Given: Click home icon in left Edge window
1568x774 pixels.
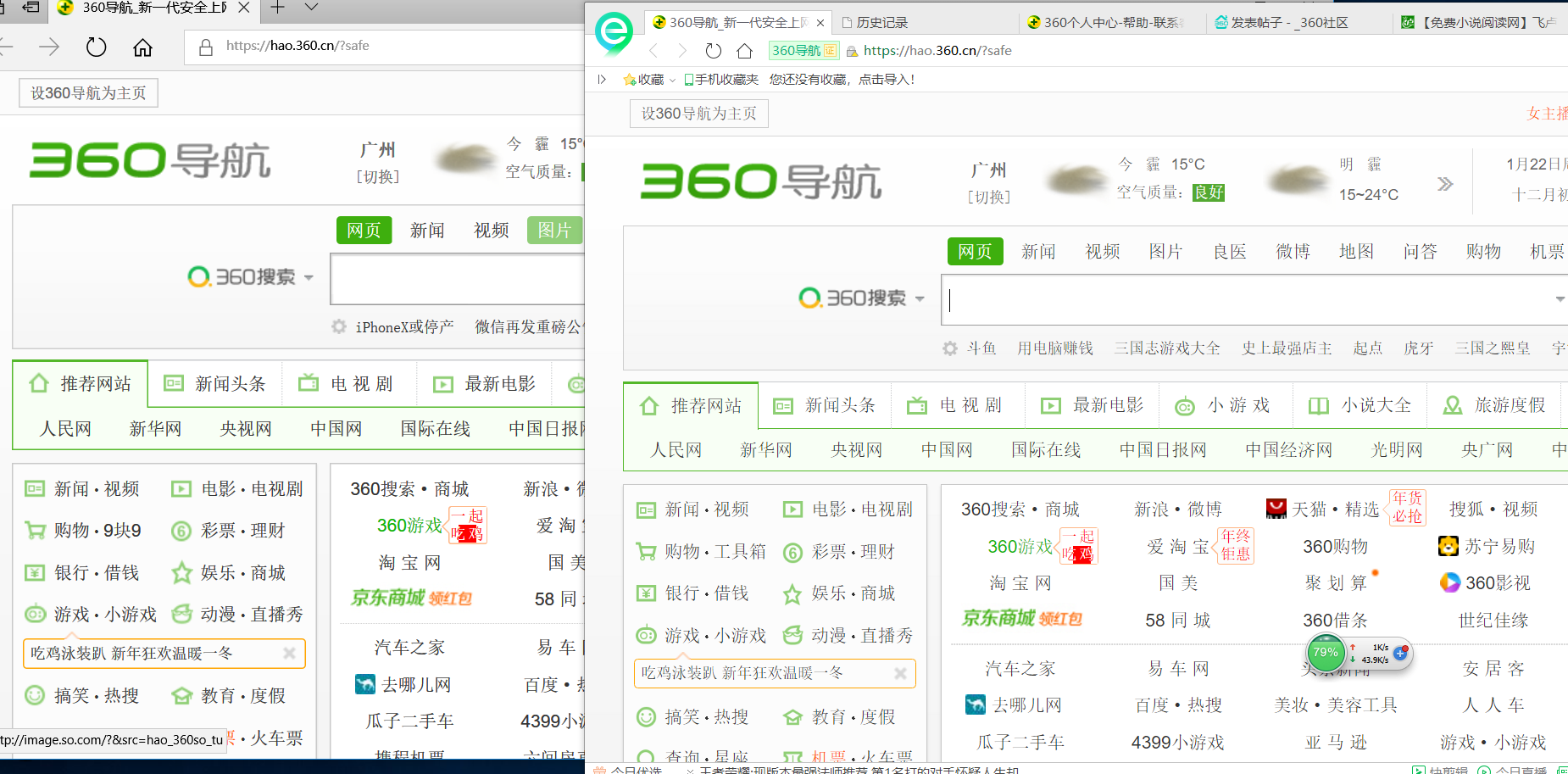Looking at the screenshot, I should [142, 47].
